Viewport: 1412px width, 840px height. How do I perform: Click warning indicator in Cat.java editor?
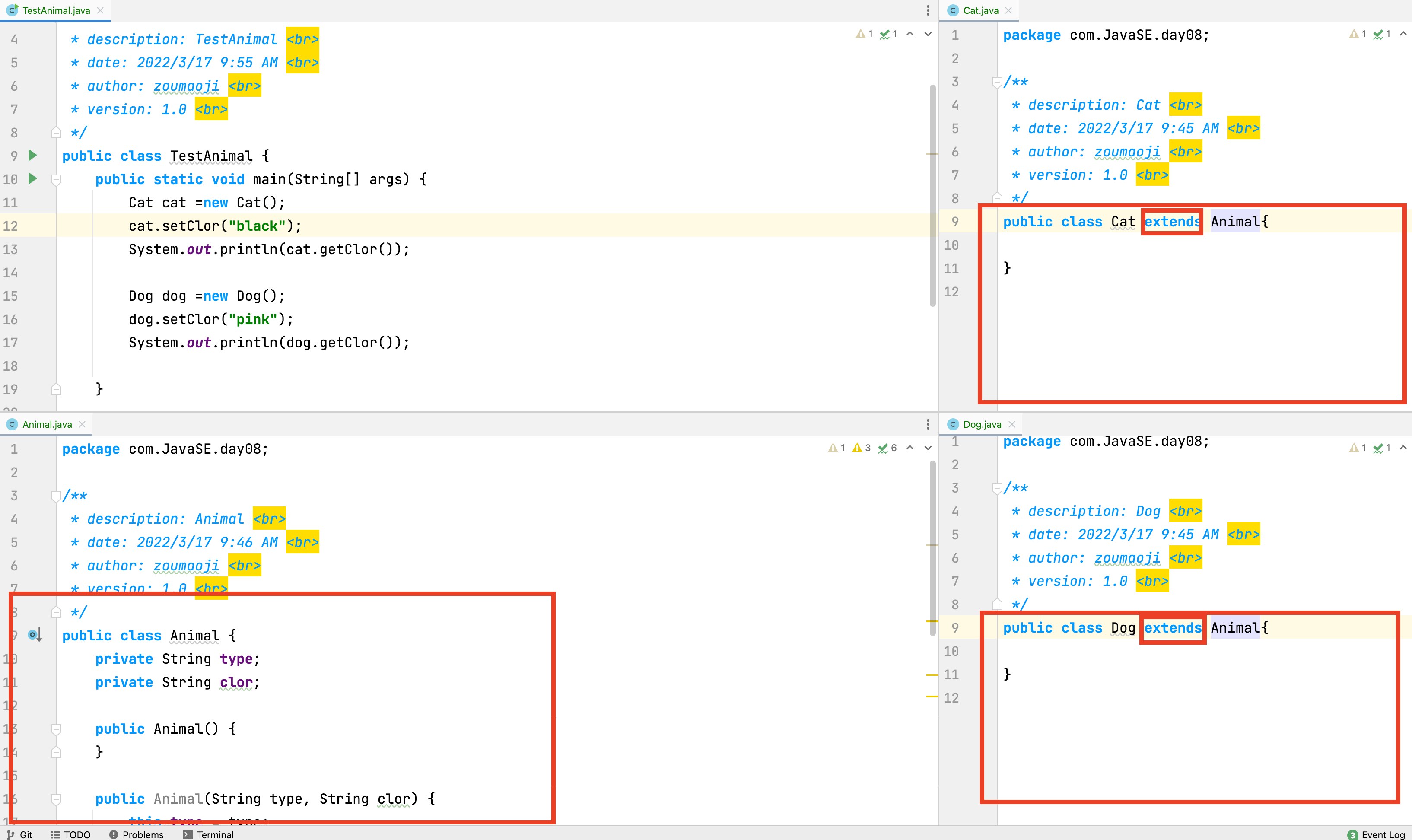coord(1357,34)
